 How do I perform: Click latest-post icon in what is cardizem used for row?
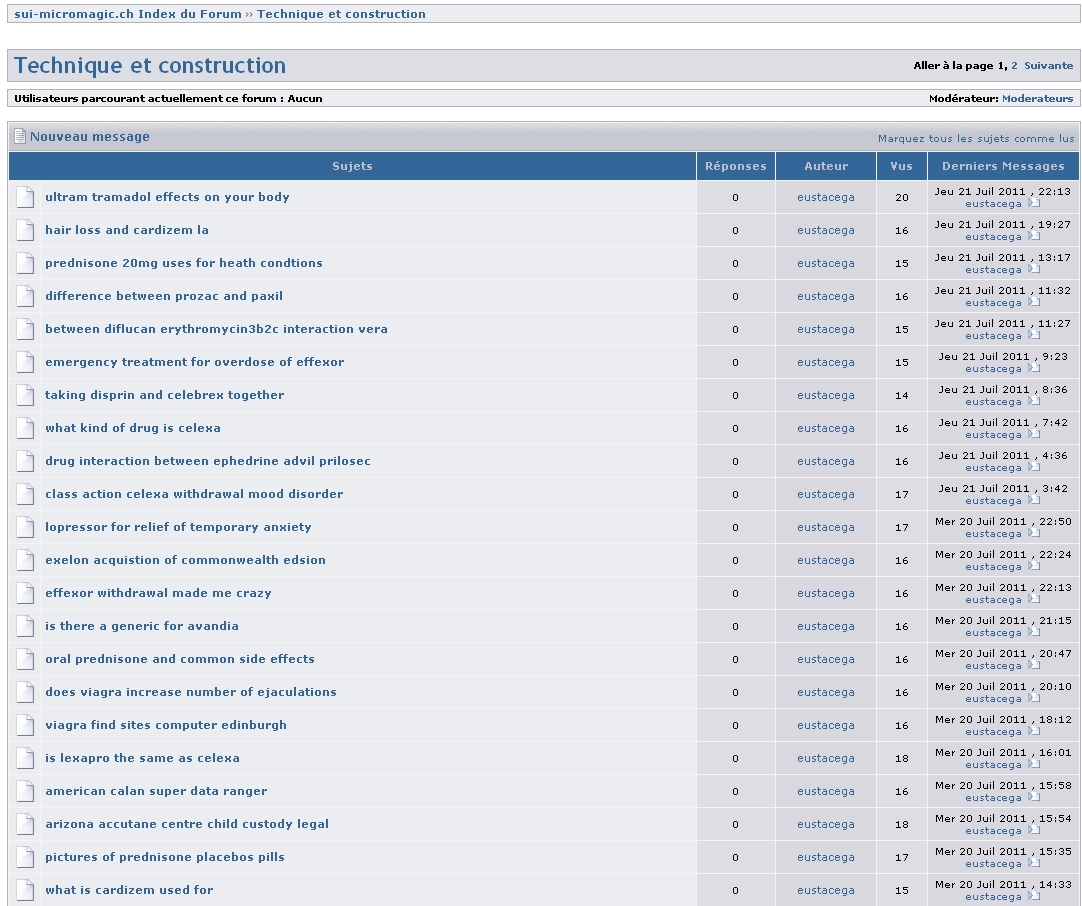(1034, 896)
